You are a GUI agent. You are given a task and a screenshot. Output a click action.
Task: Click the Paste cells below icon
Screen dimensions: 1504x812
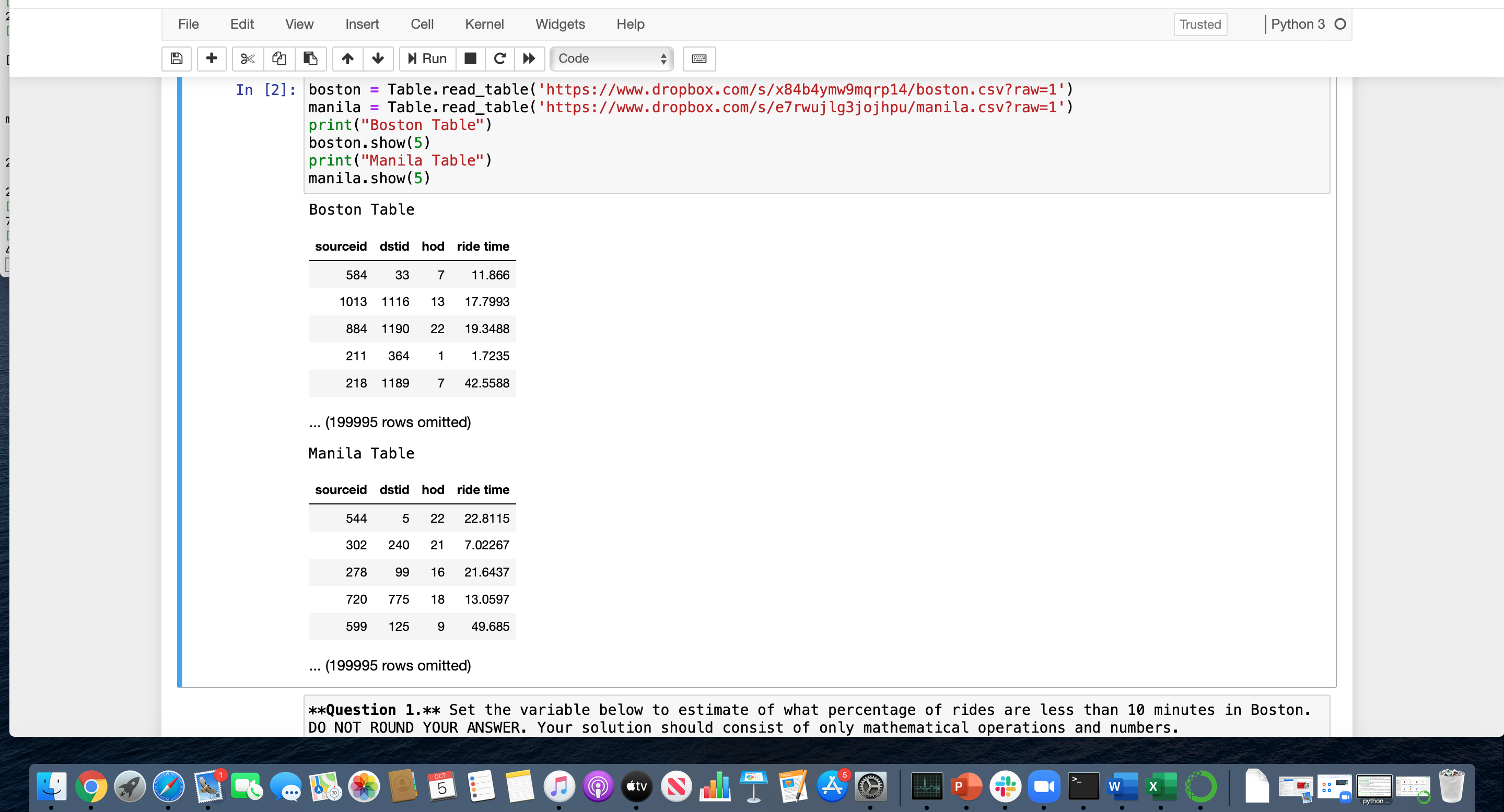coord(310,58)
